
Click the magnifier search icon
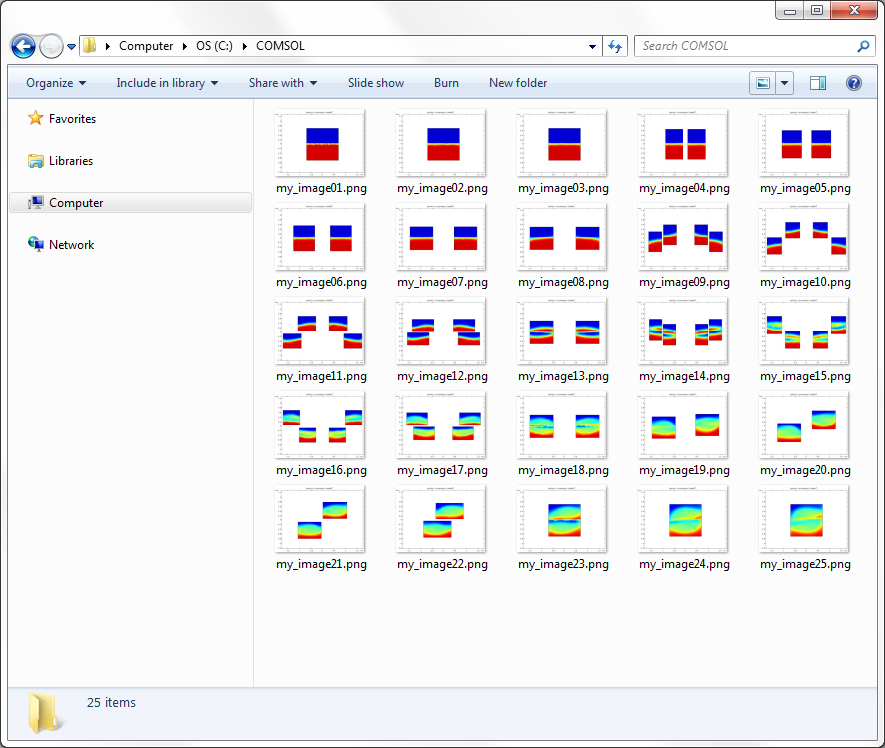pyautogui.click(x=863, y=46)
